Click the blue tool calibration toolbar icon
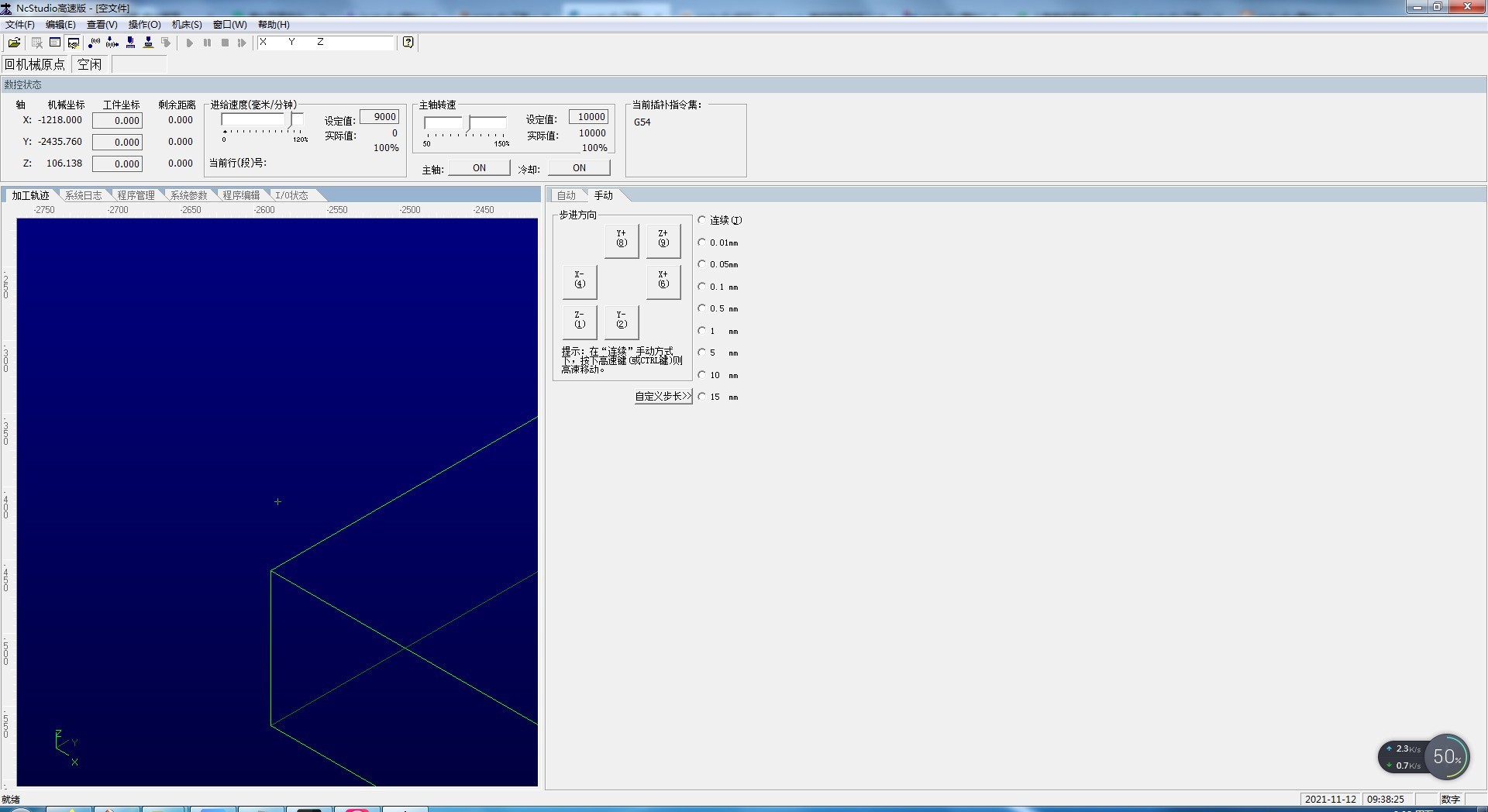1488x812 pixels. [x=130, y=43]
